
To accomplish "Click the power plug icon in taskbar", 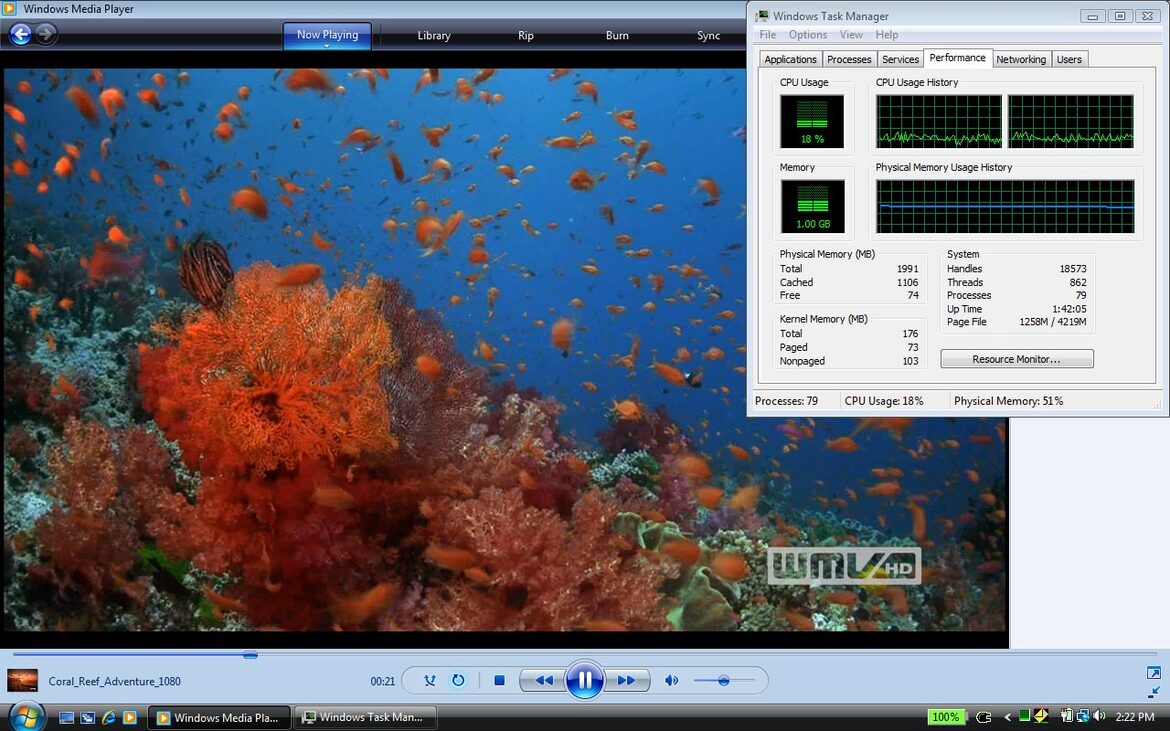I will pos(983,718).
